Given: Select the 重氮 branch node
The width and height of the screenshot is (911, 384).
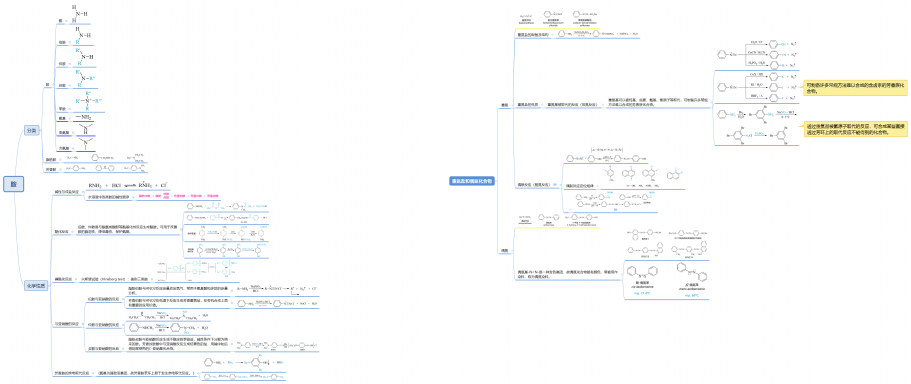Looking at the screenshot, I should pos(505,105).
